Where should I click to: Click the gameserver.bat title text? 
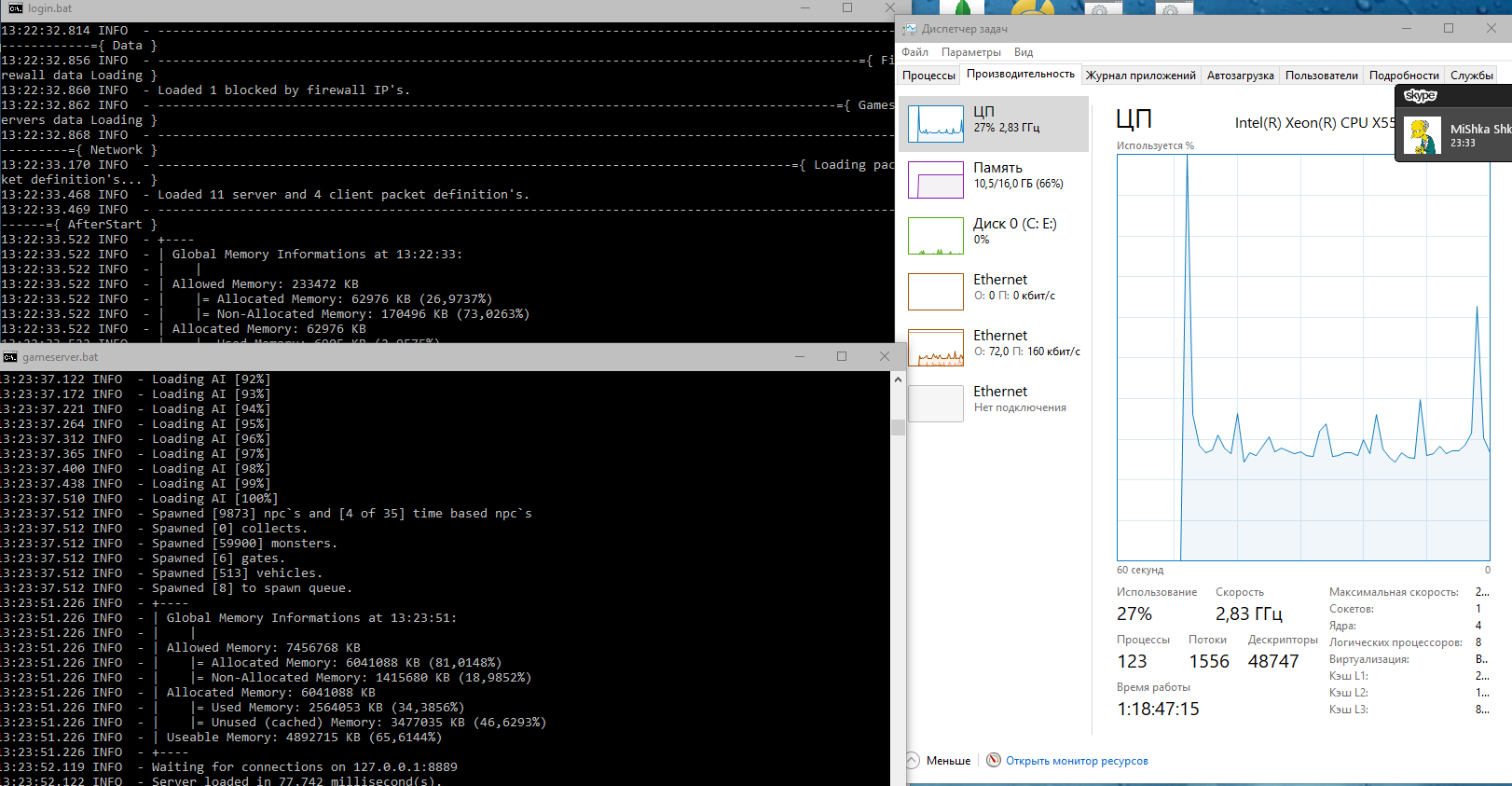[60, 357]
